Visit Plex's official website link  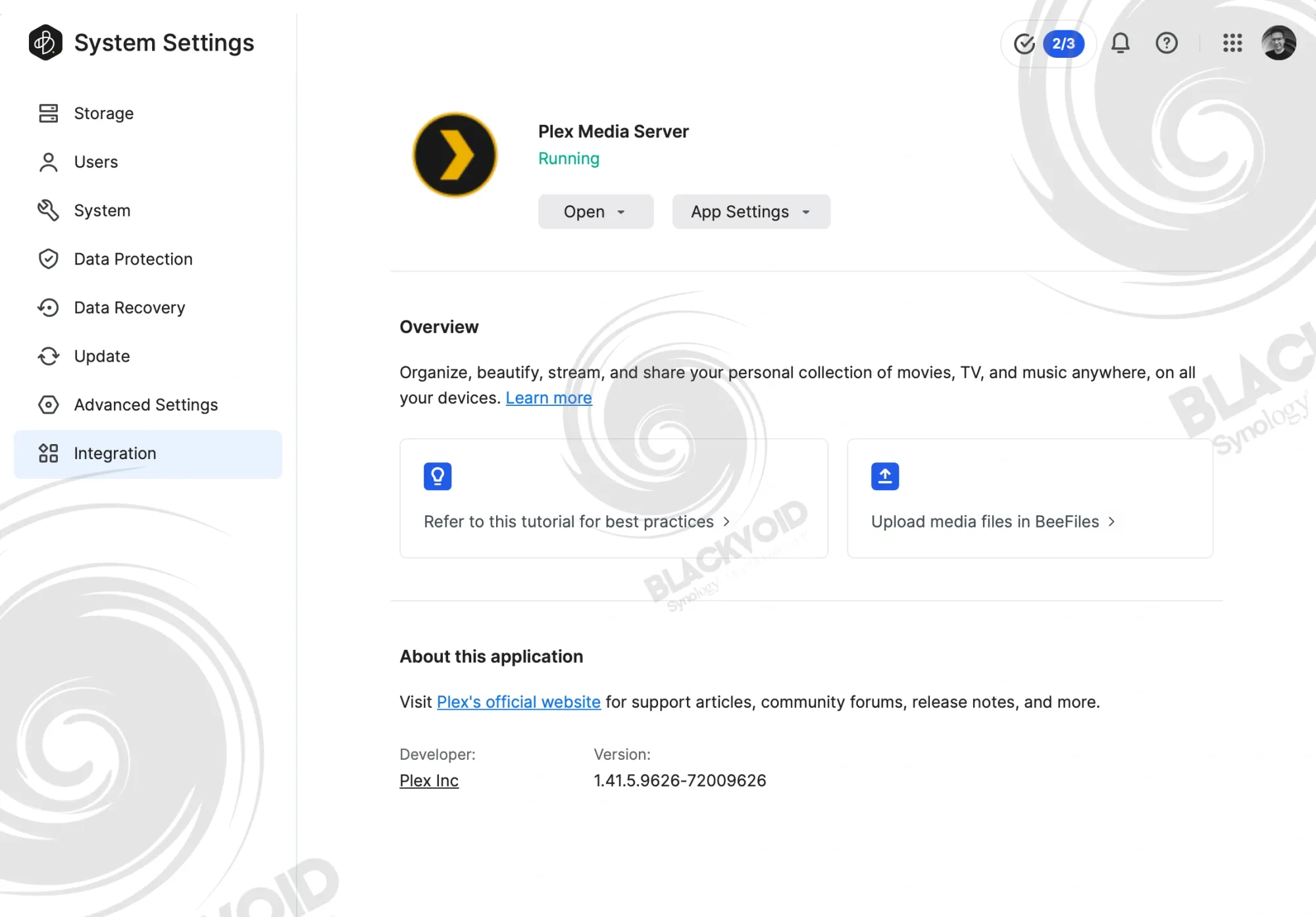pos(519,702)
